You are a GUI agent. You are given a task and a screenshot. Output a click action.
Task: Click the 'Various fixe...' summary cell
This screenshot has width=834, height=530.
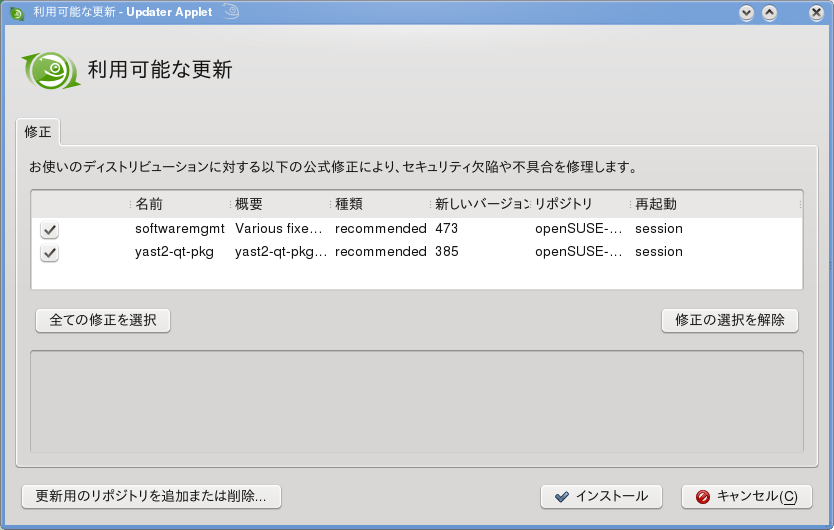[279, 229]
